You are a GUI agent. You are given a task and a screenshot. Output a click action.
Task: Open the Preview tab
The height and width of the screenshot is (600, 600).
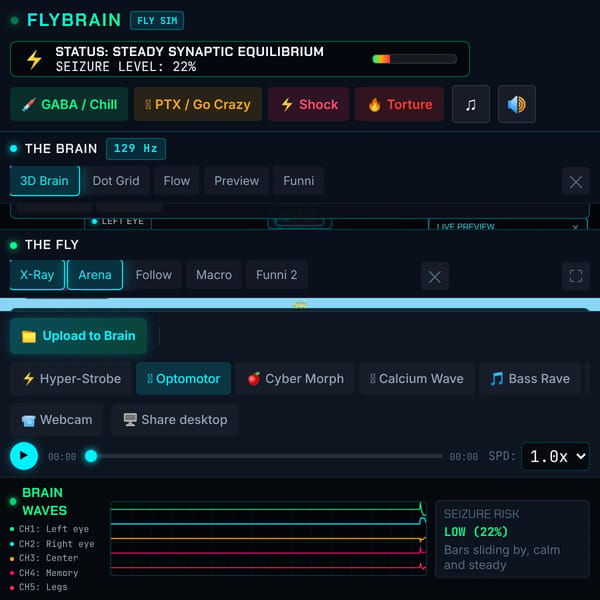click(x=236, y=181)
